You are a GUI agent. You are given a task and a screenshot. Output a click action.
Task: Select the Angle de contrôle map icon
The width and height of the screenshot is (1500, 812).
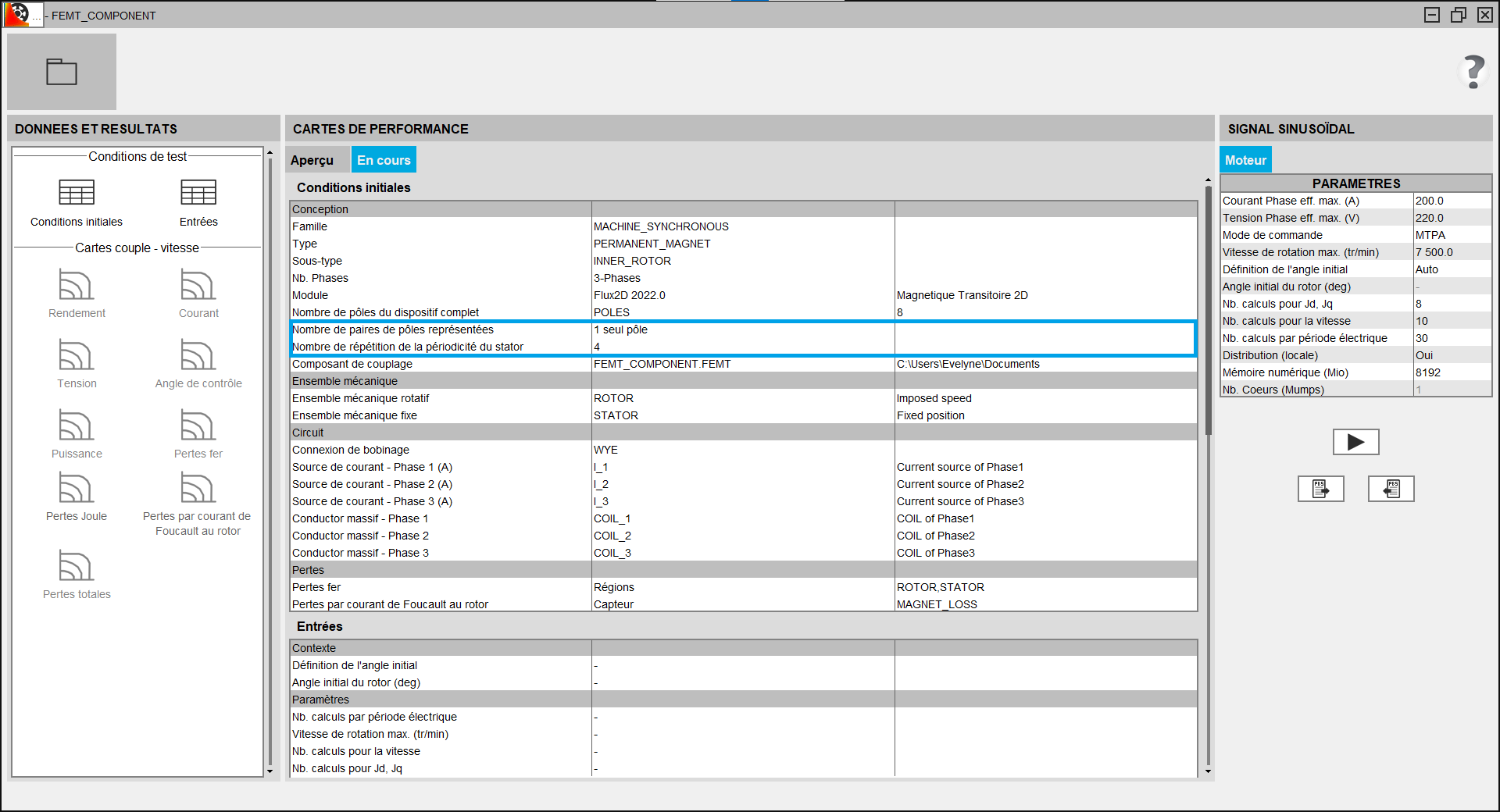pos(198,354)
